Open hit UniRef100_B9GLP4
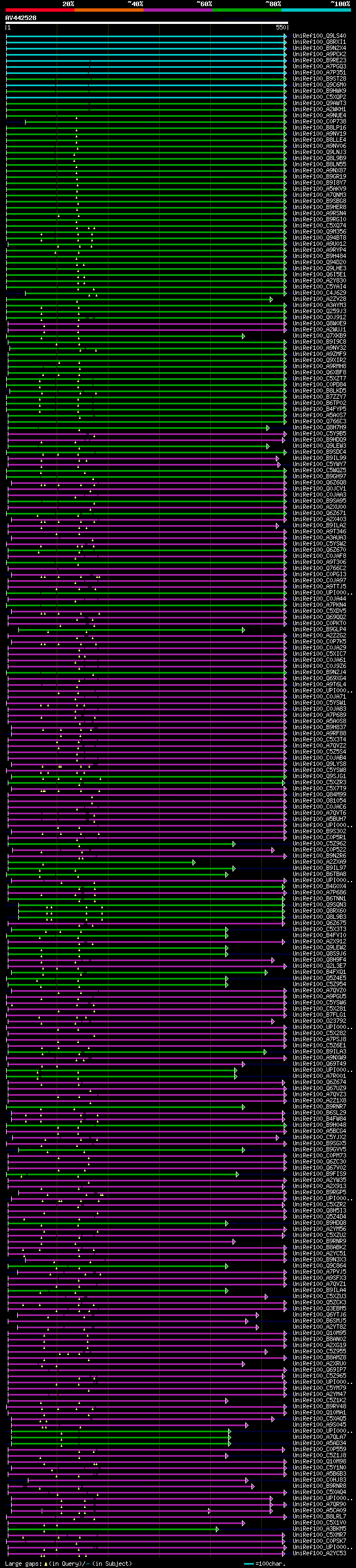 pos(319,630)
